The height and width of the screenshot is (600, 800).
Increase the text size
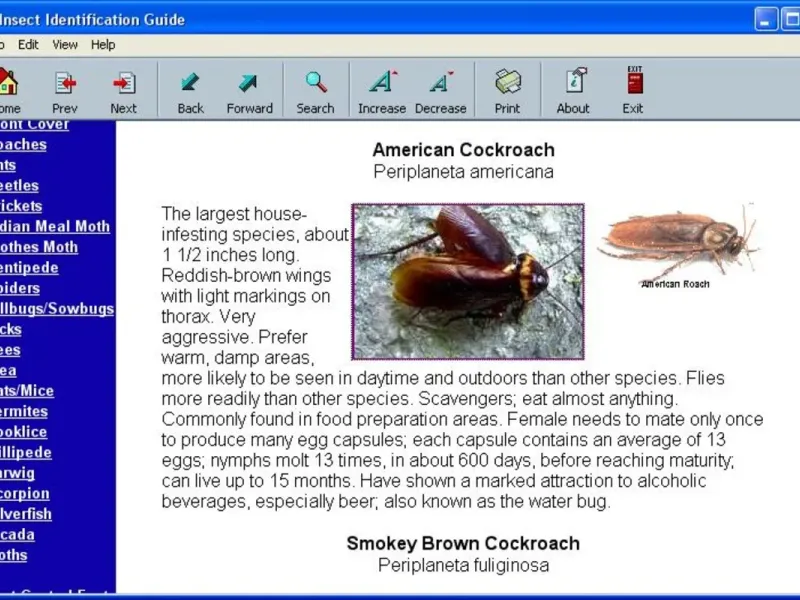click(382, 90)
